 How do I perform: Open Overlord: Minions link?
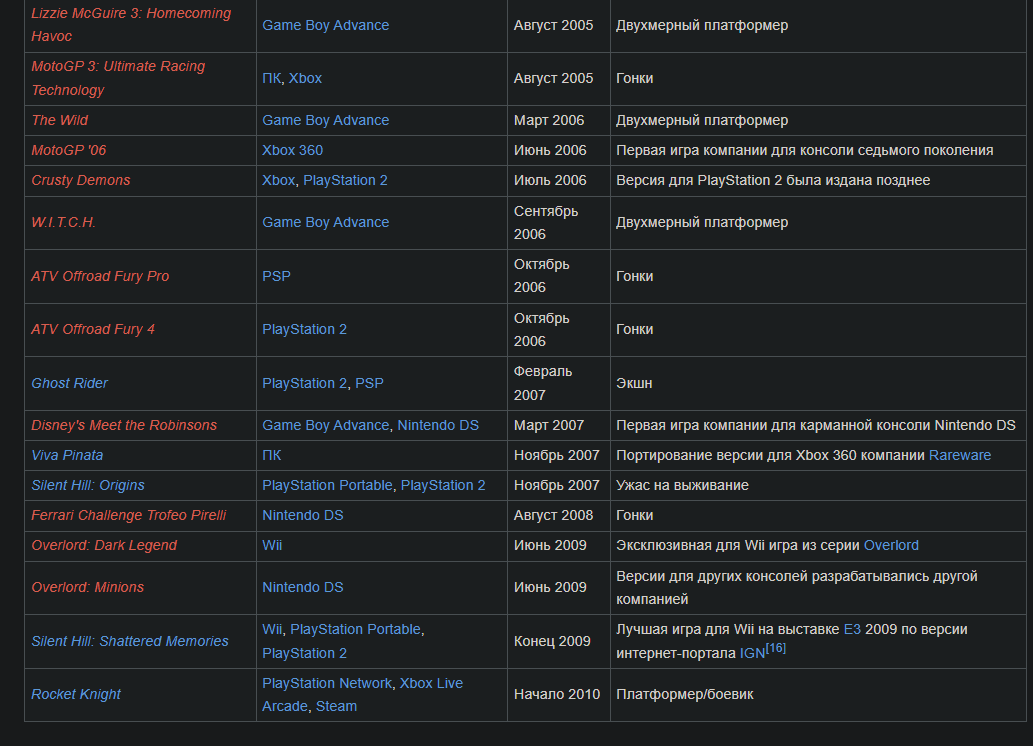pyautogui.click(x=88, y=587)
